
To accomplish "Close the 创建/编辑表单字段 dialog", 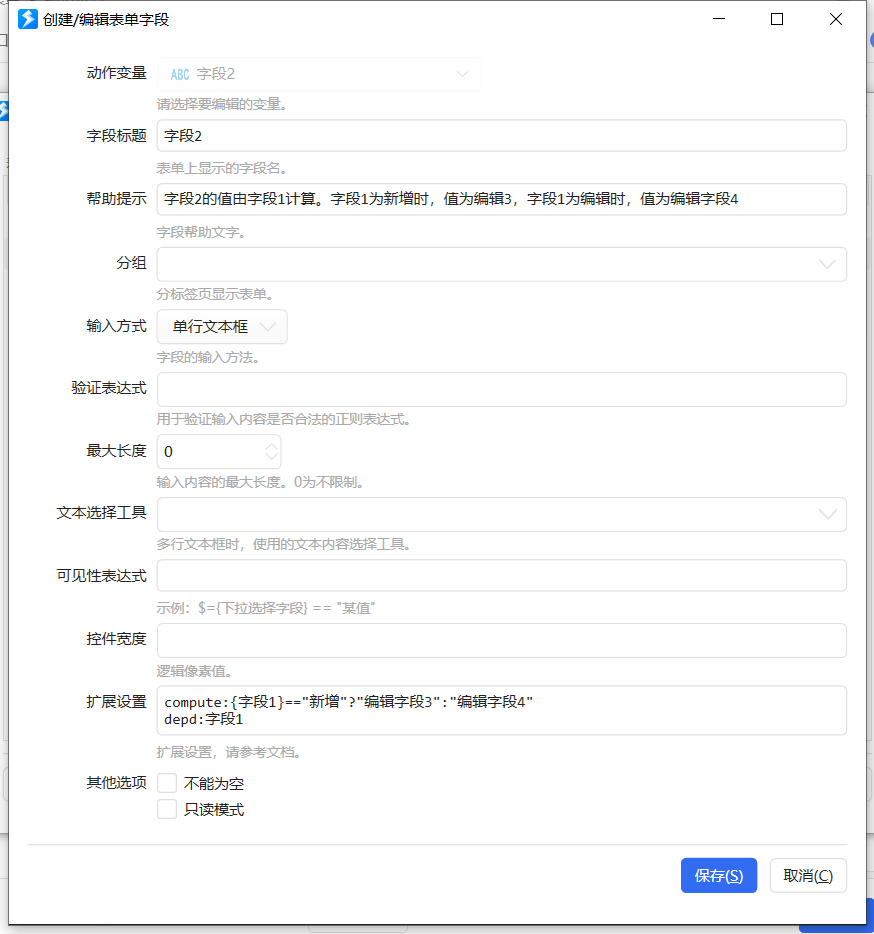I will click(x=836, y=19).
